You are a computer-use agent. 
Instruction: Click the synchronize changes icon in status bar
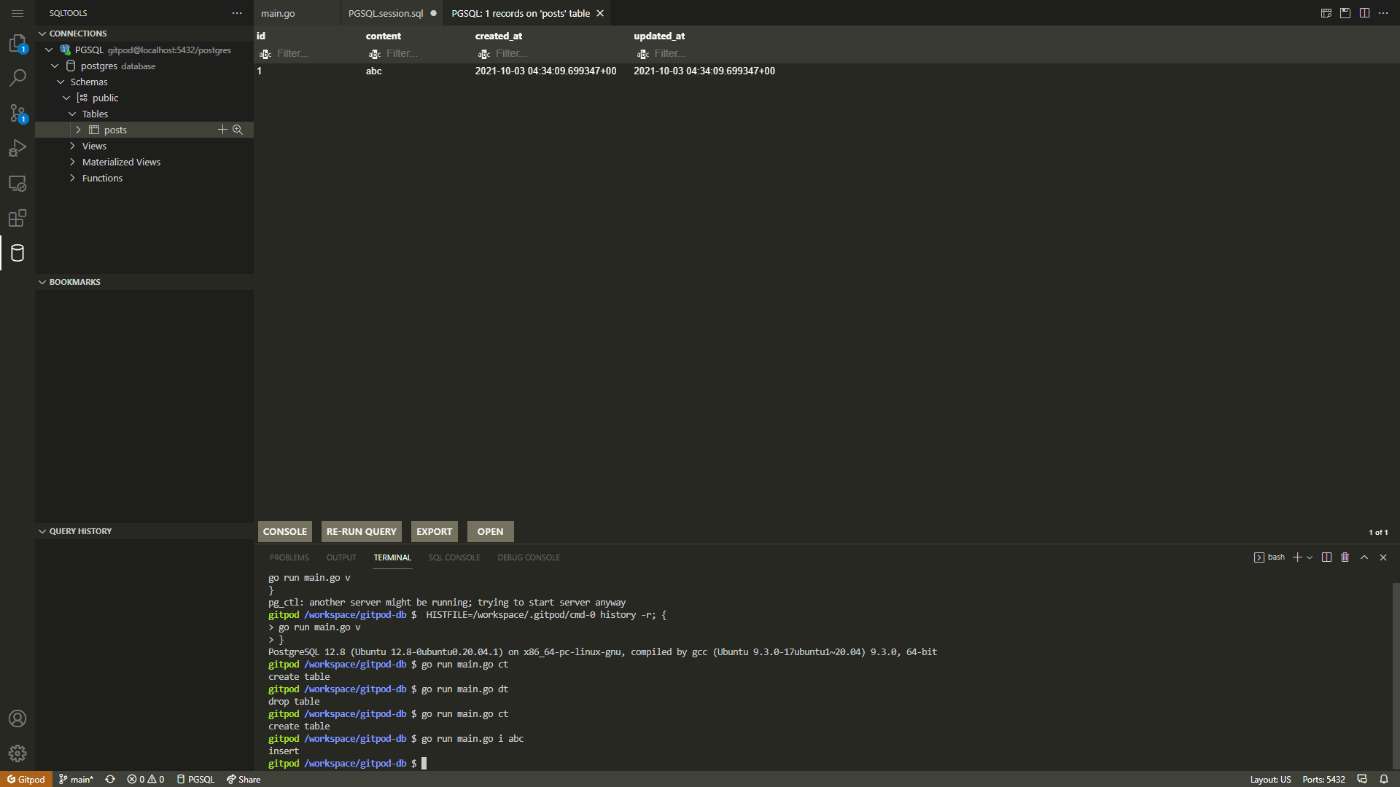110,779
